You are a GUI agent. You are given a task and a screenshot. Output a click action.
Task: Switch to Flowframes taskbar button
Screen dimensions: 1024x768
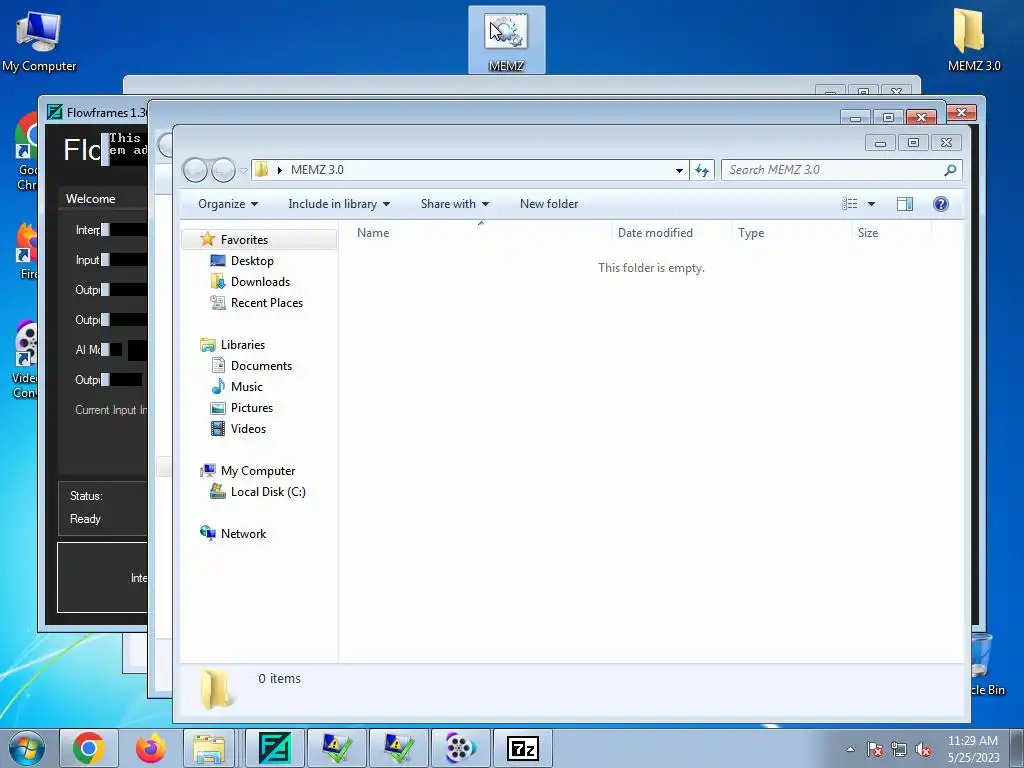tap(274, 748)
